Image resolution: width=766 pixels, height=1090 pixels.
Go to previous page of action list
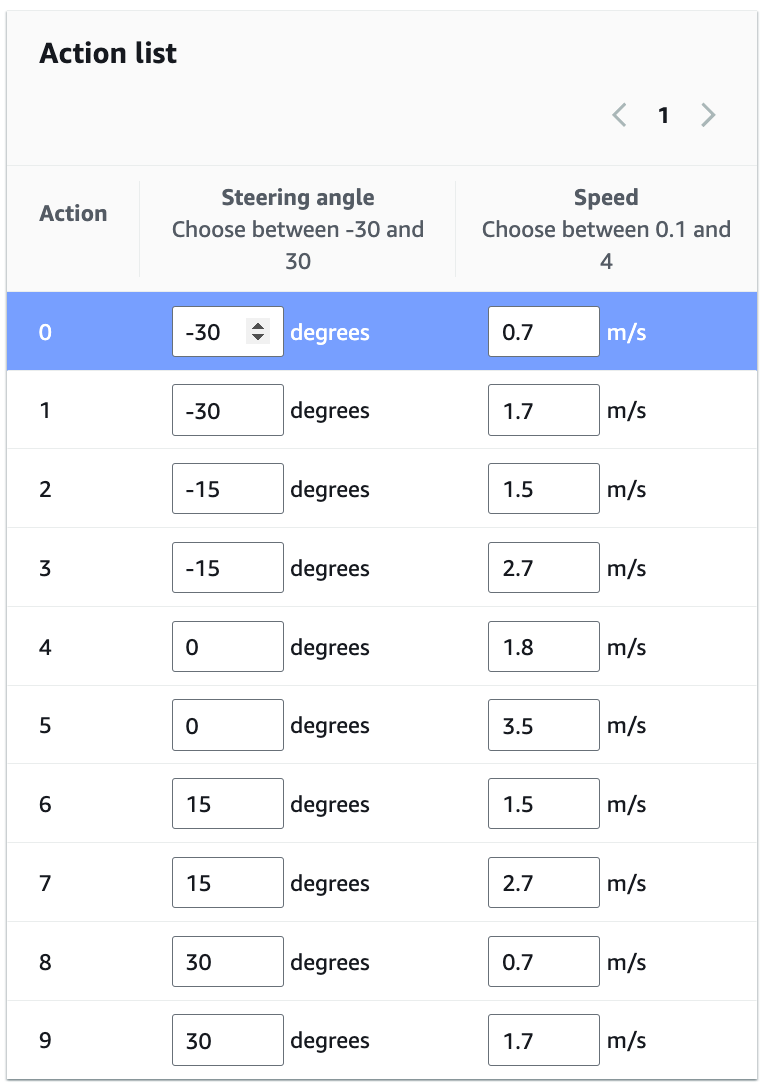click(x=620, y=116)
